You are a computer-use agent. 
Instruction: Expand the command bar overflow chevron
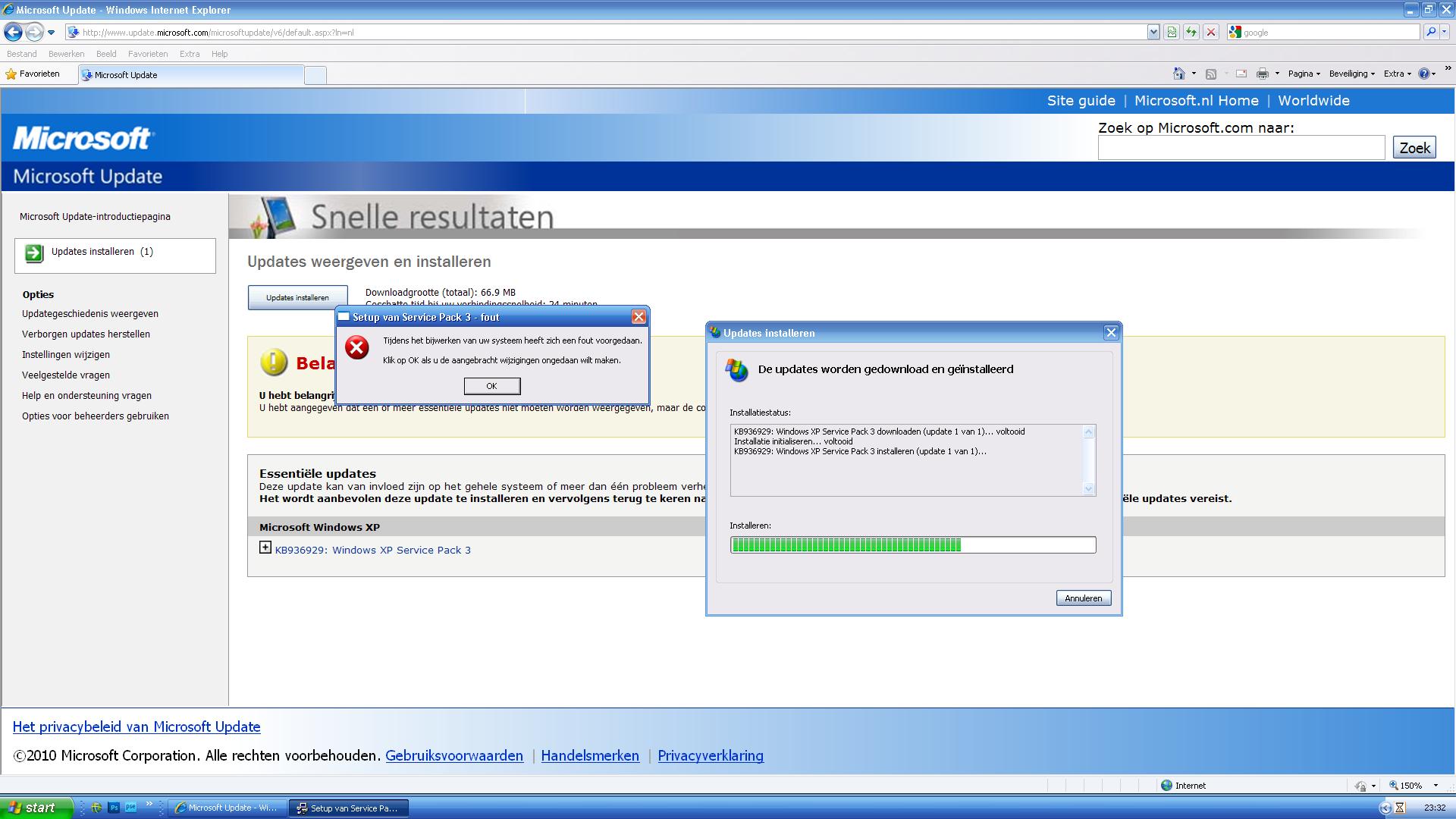tap(1448, 68)
